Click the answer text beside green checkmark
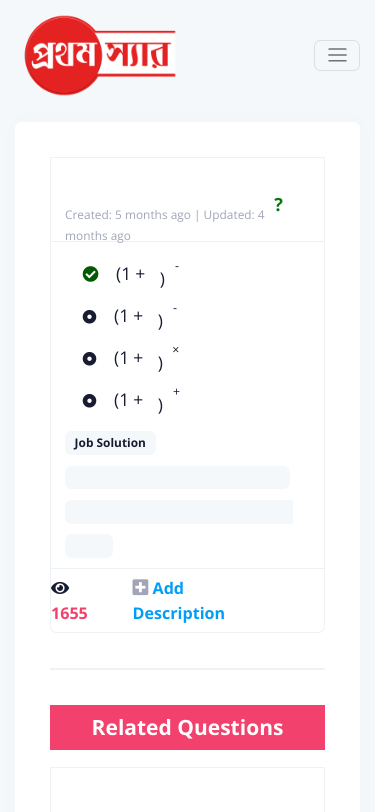 [148, 274]
